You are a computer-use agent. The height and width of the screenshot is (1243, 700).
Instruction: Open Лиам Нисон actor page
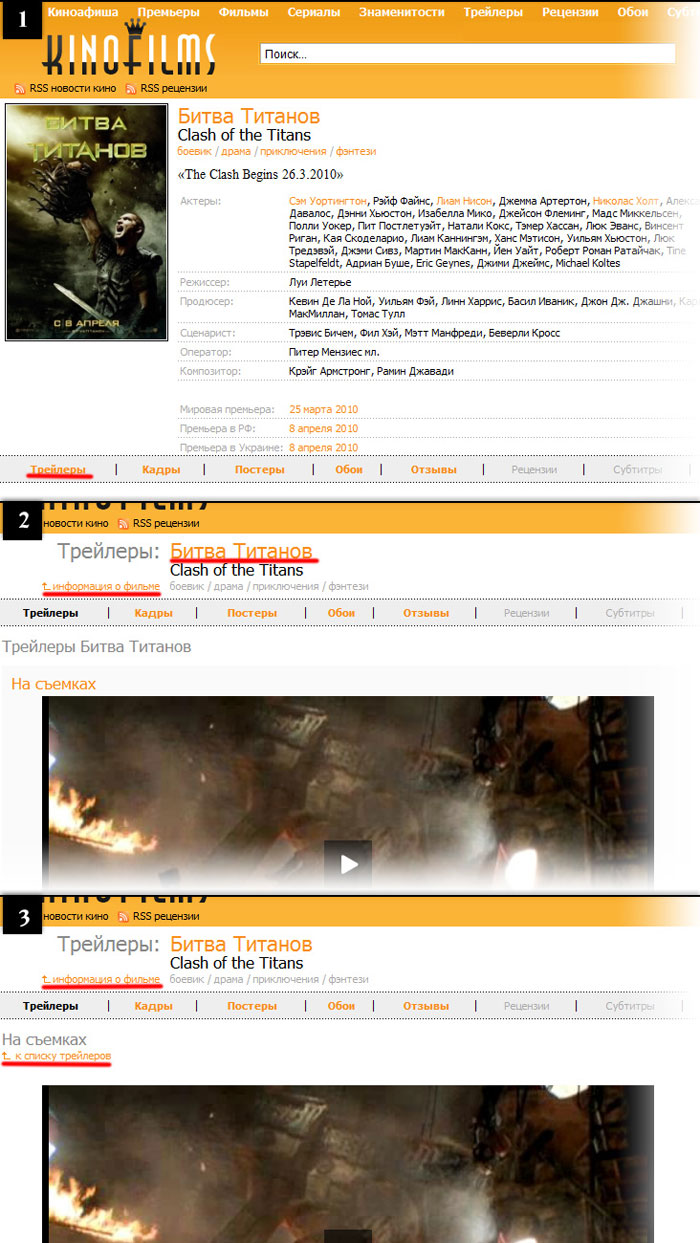click(x=465, y=201)
